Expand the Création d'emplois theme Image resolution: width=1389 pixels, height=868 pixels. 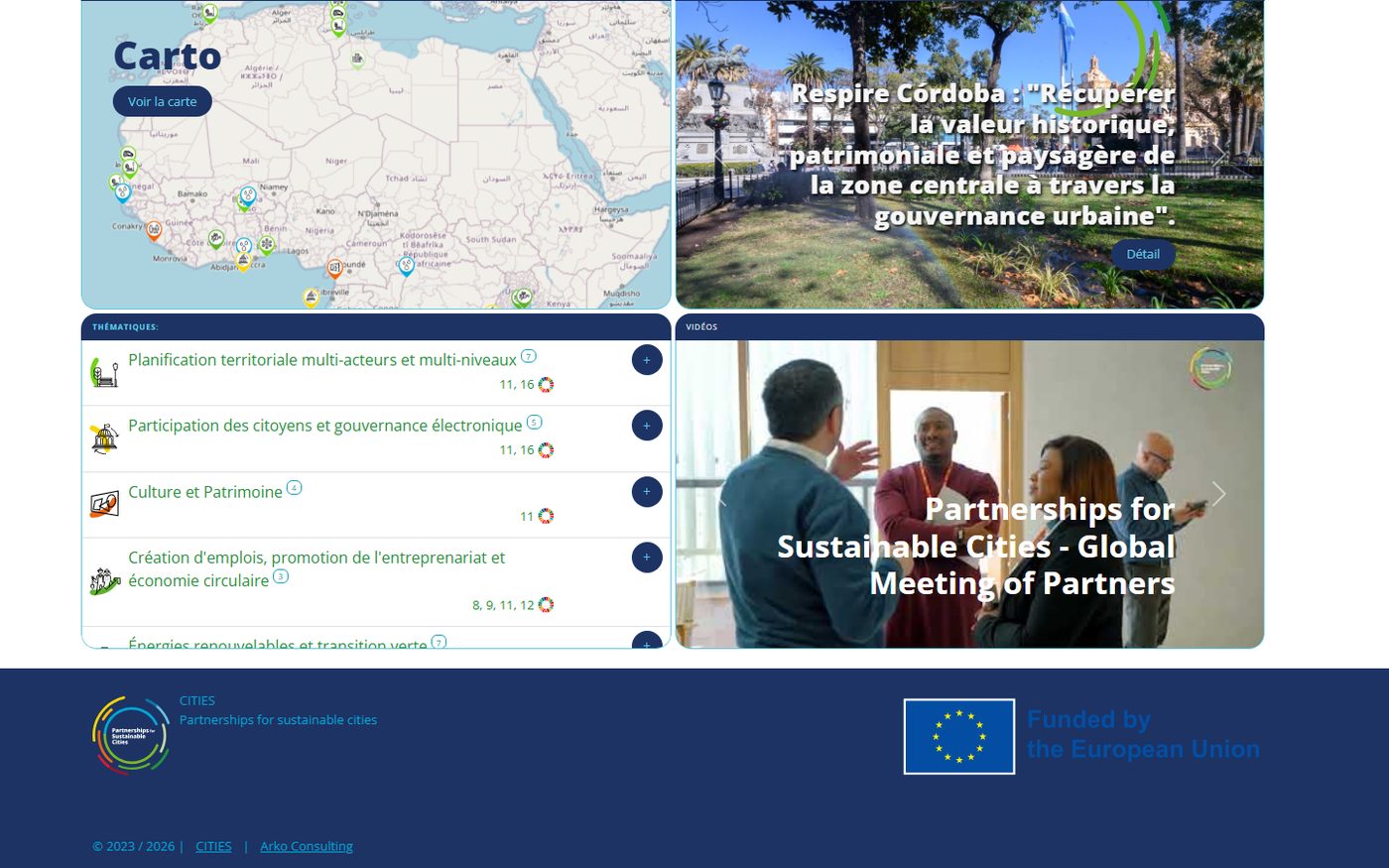[x=647, y=558]
